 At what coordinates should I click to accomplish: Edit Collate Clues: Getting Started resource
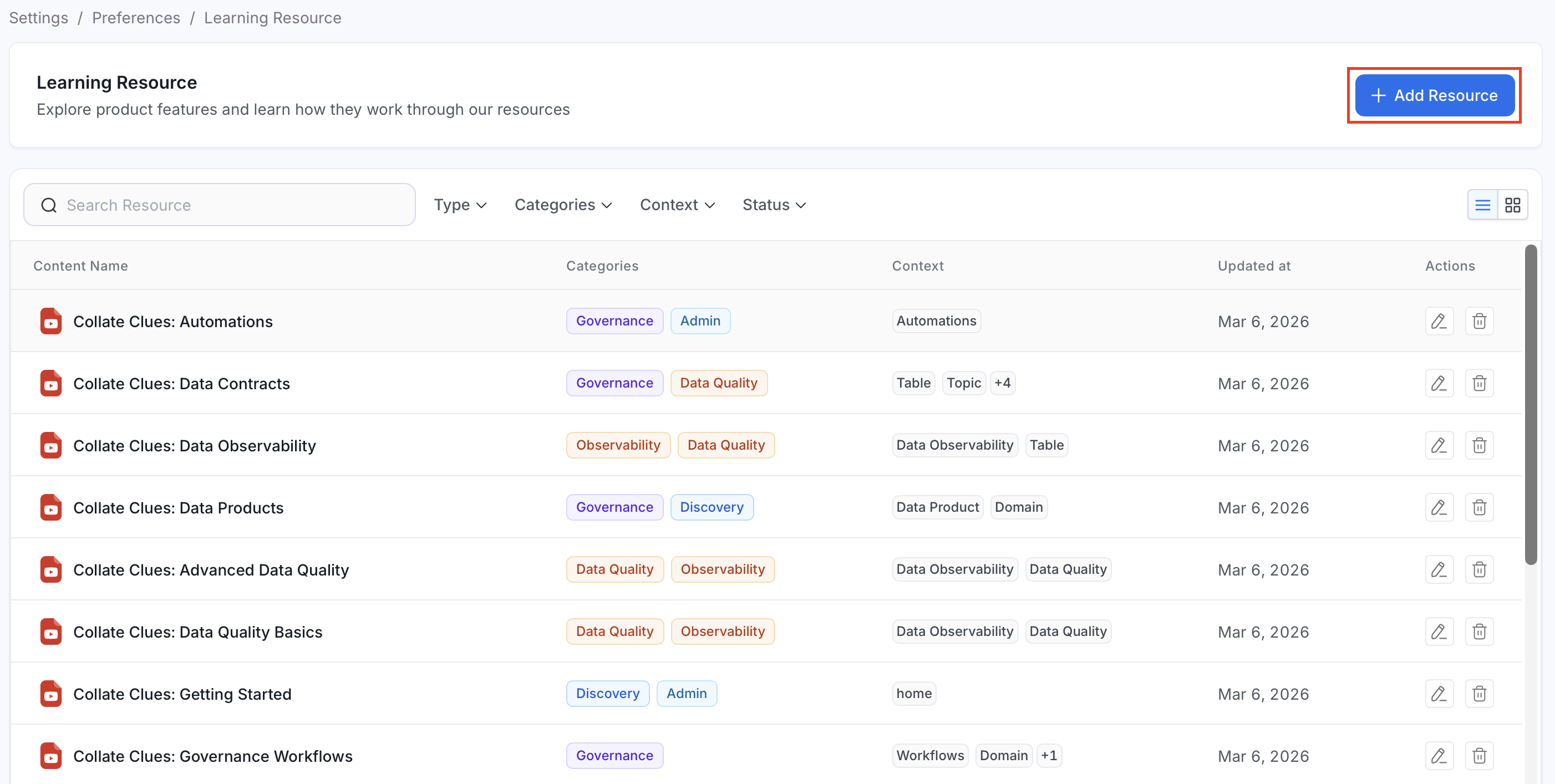[1439, 694]
